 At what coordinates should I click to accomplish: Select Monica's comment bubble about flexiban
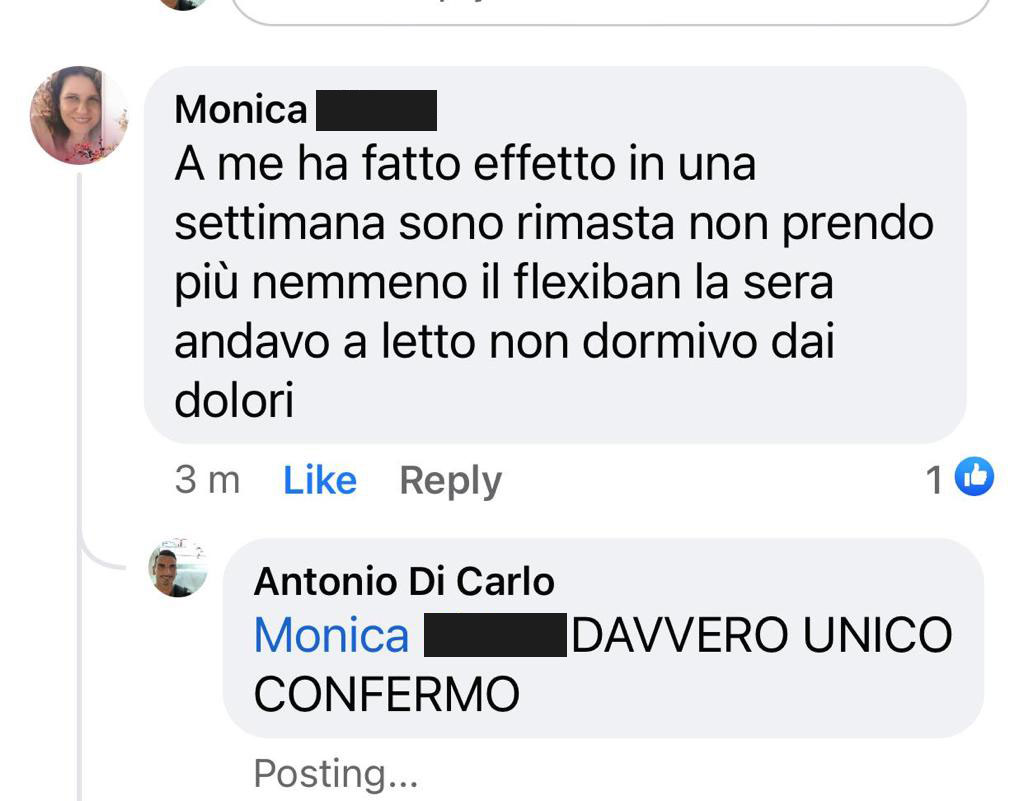pos(555,255)
